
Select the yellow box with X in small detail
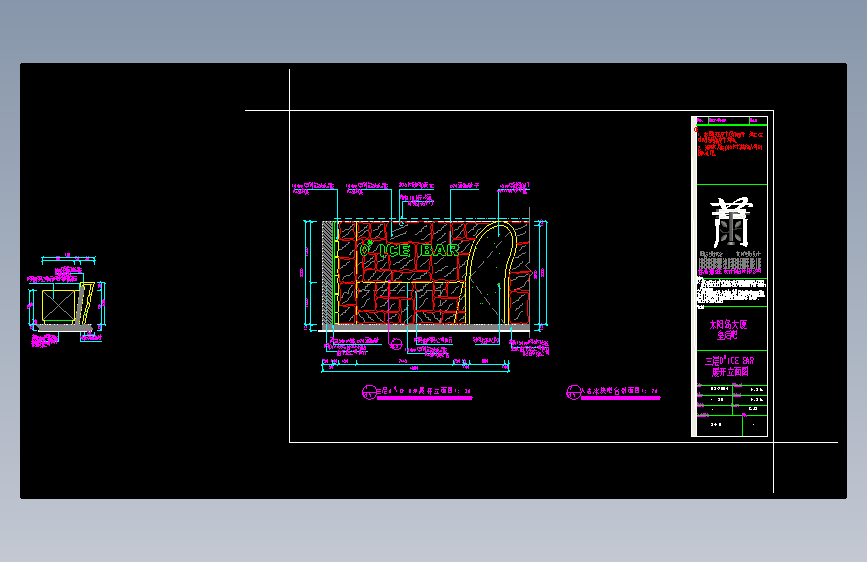(59, 305)
